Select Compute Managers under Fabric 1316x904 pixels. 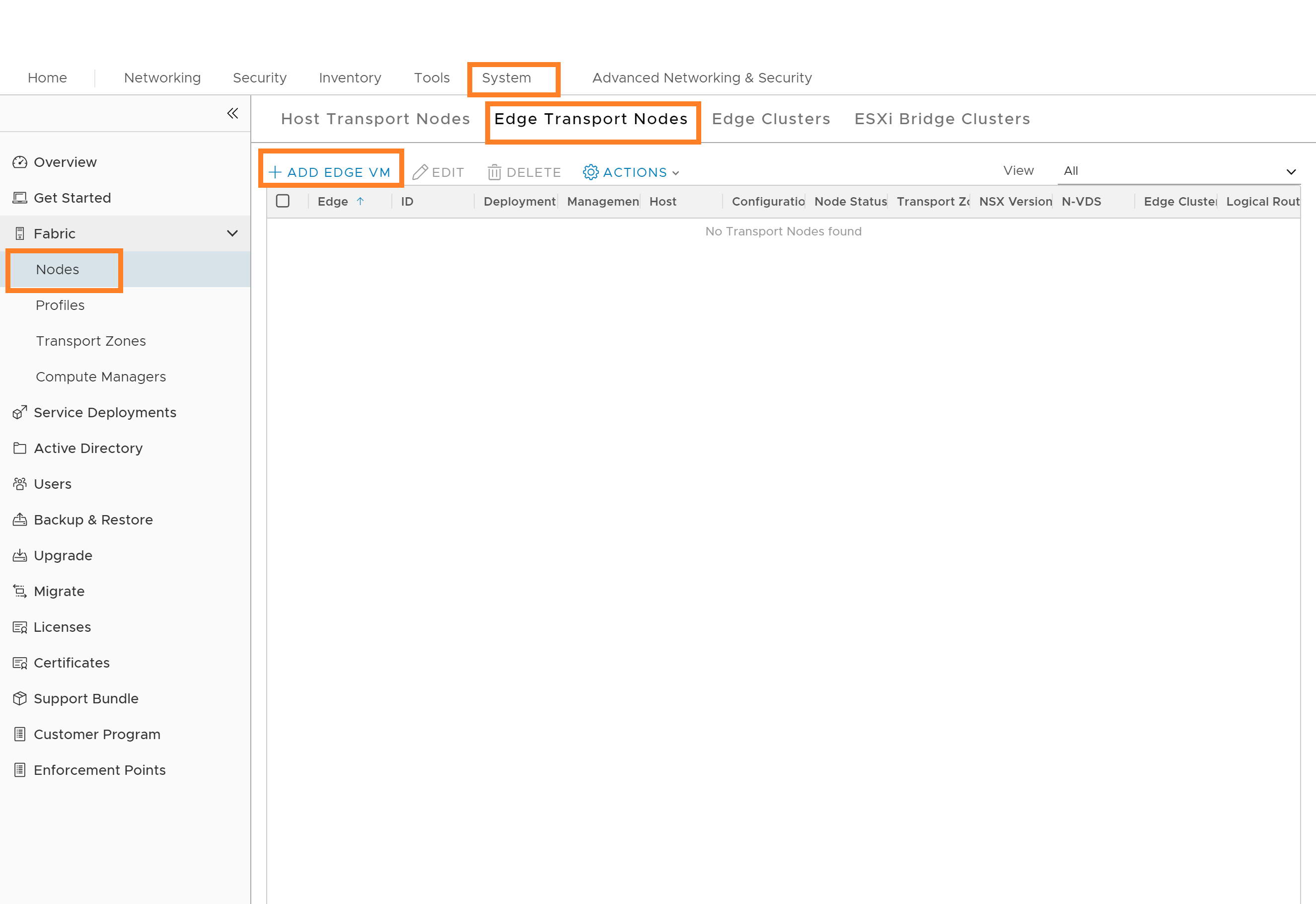pyautogui.click(x=101, y=377)
